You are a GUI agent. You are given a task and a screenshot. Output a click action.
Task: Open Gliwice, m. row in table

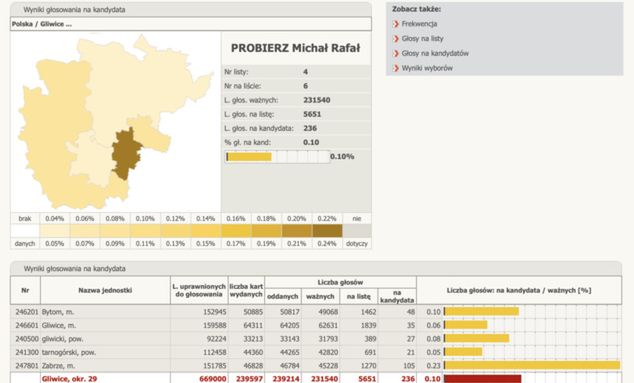[316, 325]
